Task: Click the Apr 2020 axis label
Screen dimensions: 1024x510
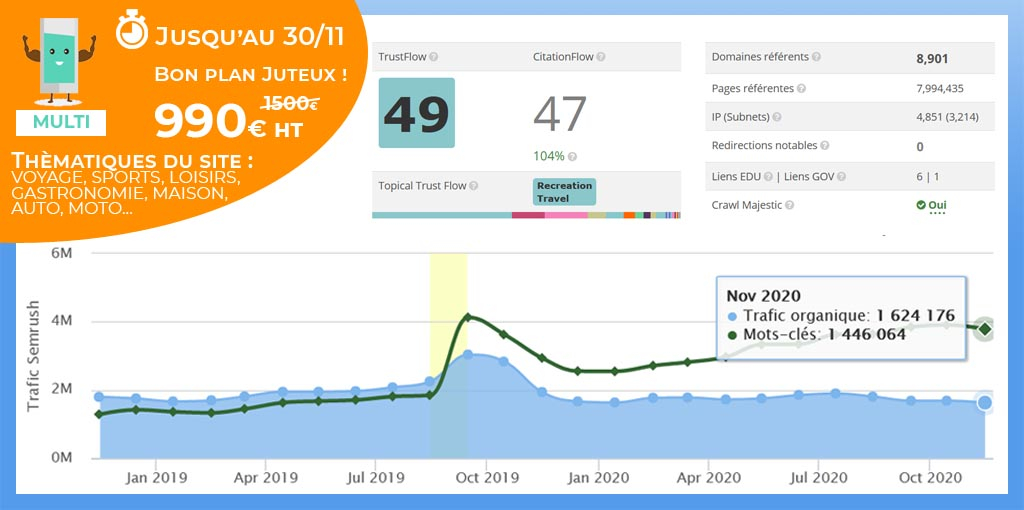Action: click(708, 477)
